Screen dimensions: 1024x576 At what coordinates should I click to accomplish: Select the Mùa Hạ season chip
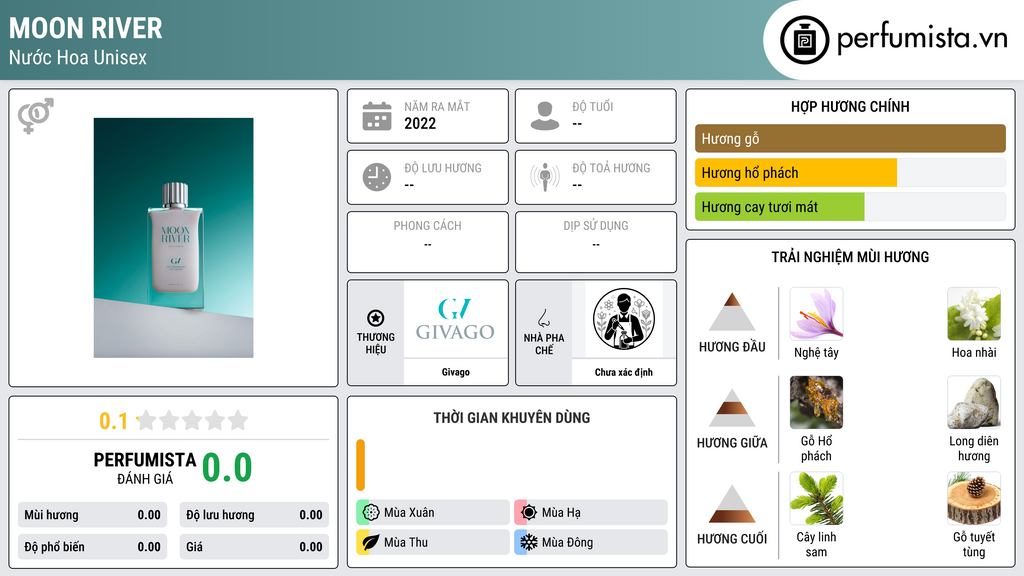coord(591,513)
